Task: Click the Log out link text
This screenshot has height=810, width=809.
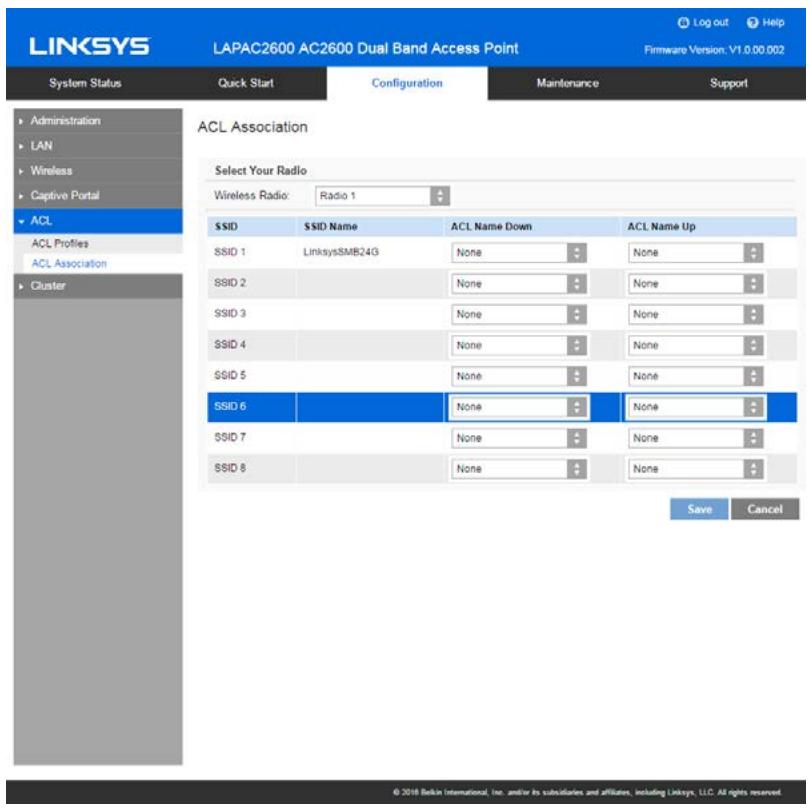Action: 710,23
